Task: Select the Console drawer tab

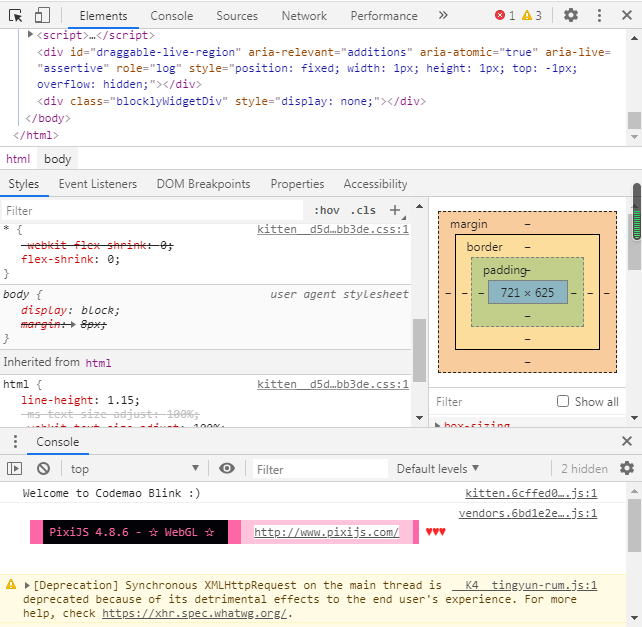Action: 58,442
